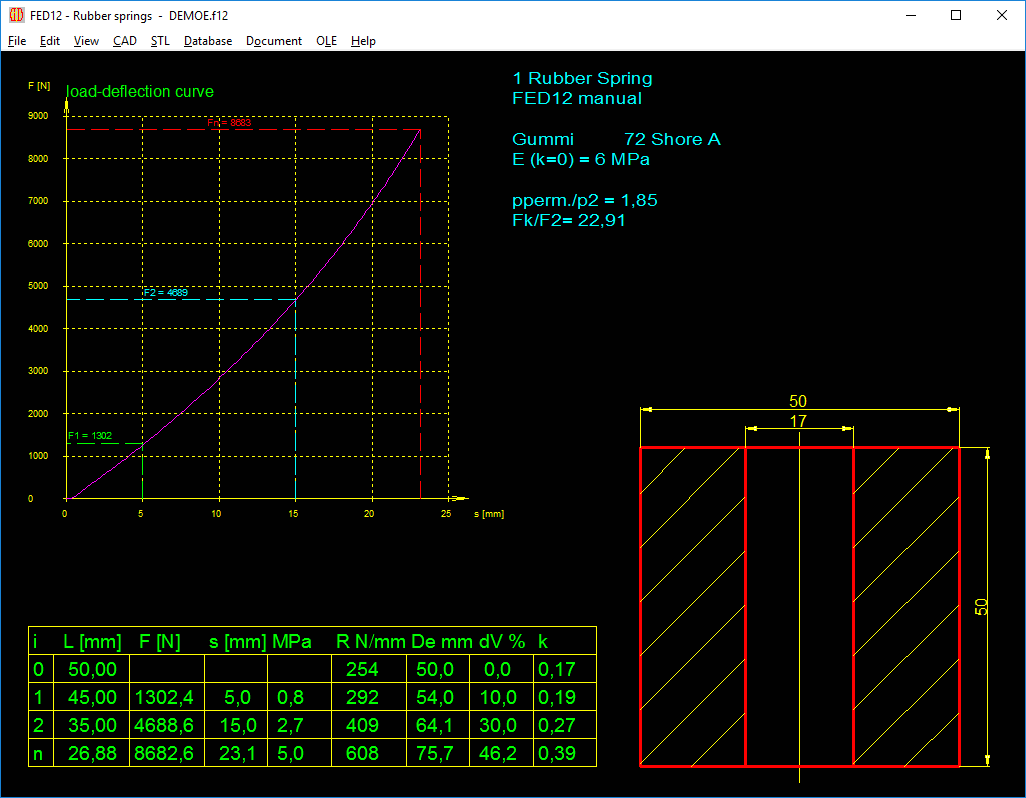Open the STL menu

tap(160, 41)
